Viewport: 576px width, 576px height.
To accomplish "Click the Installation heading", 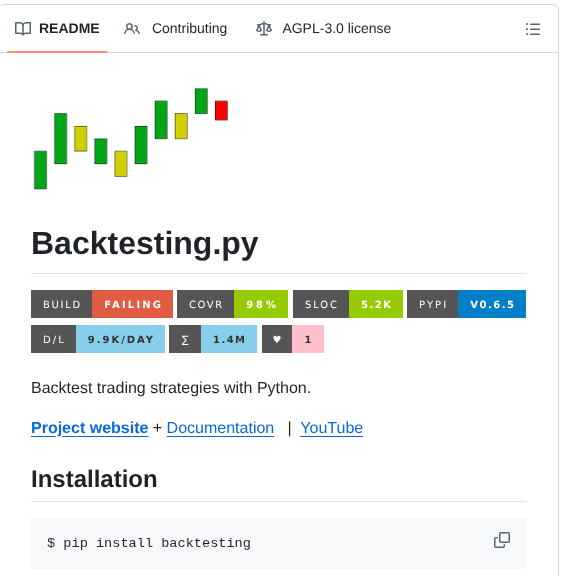I will pos(94,479).
